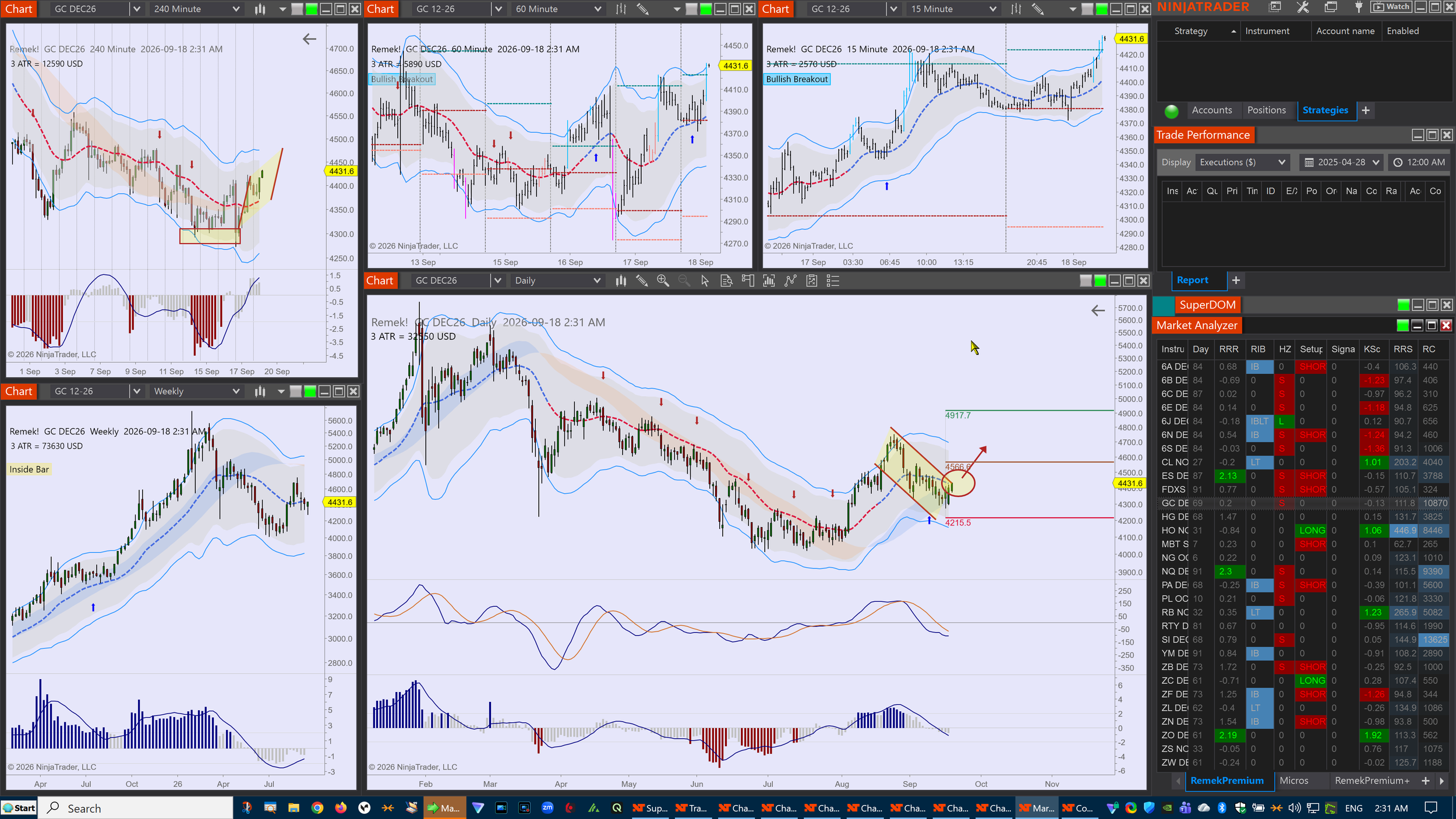
Task: Toggle green link button in 15 Minute chart
Action: pos(1102,9)
